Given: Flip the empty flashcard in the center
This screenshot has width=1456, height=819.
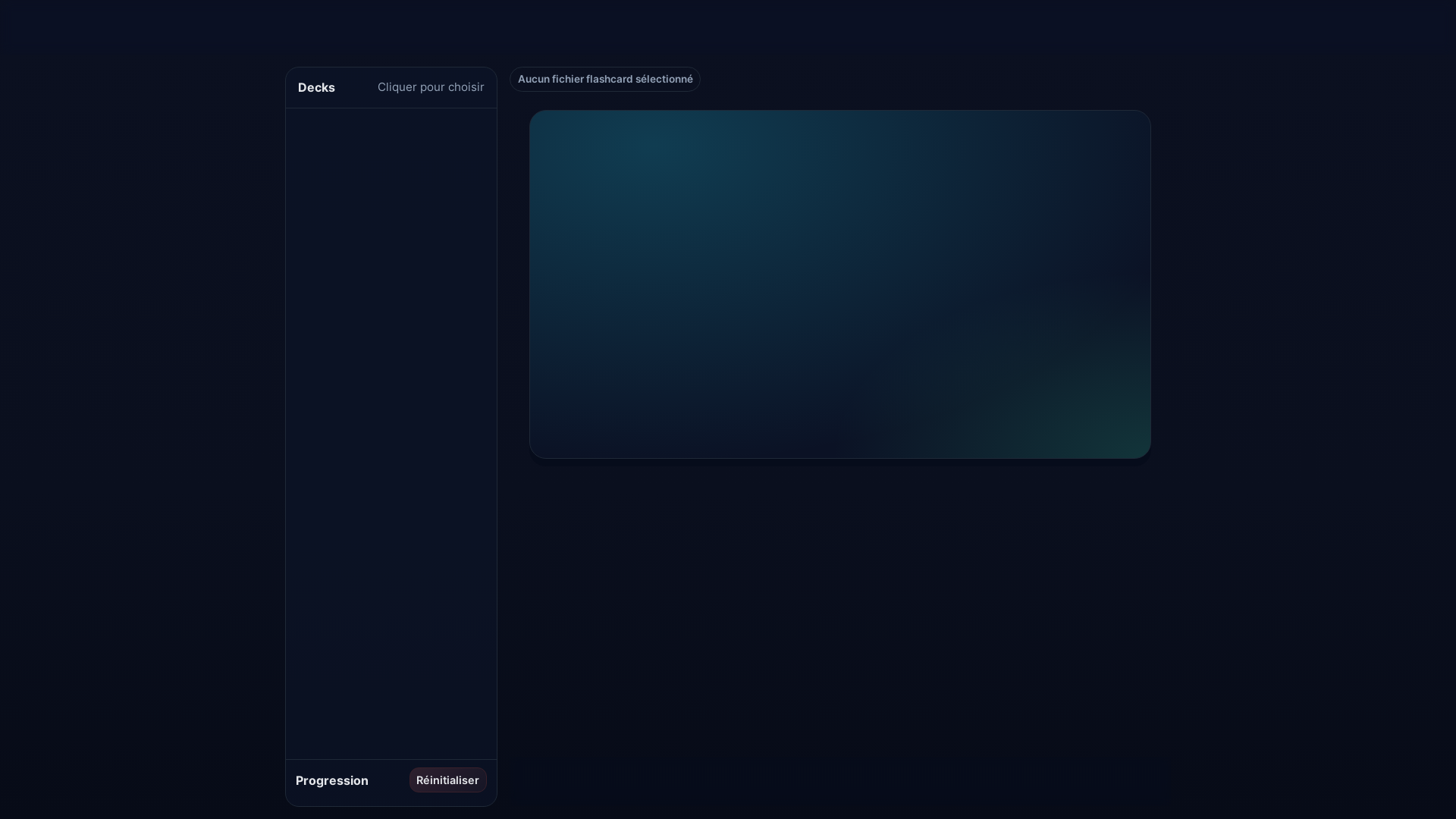Looking at the screenshot, I should point(840,284).
